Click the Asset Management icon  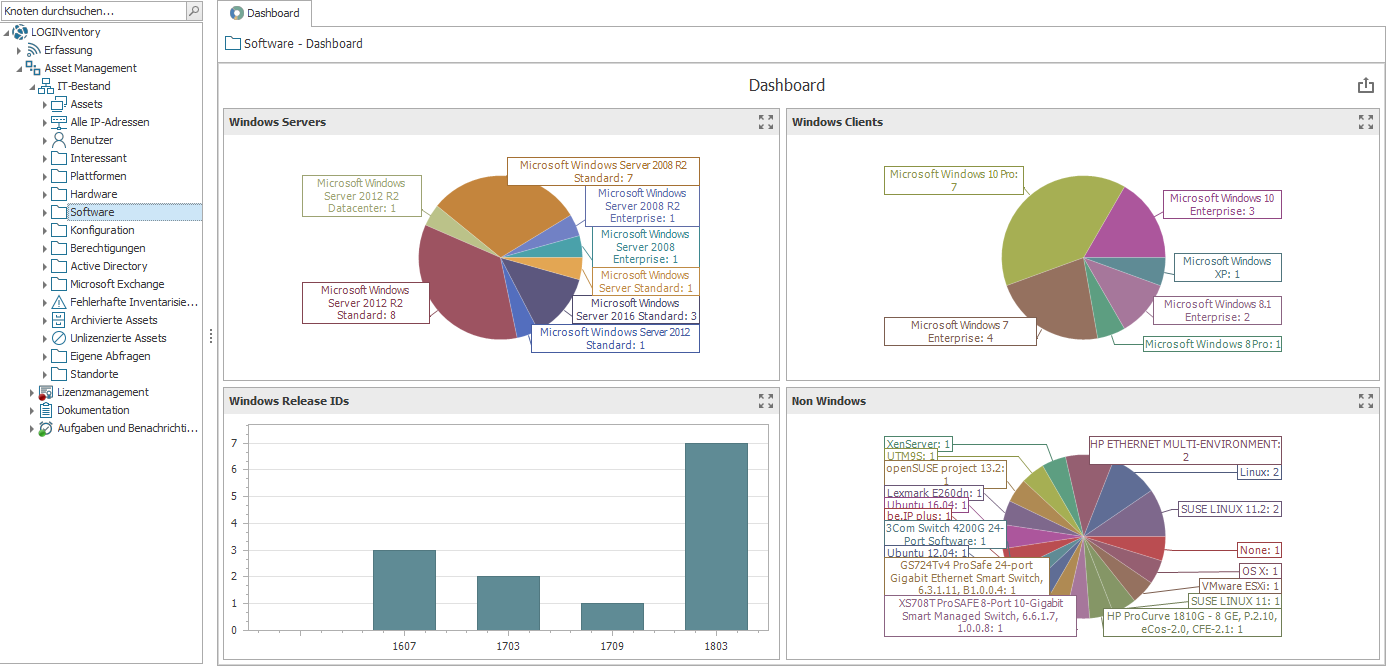tap(33, 68)
